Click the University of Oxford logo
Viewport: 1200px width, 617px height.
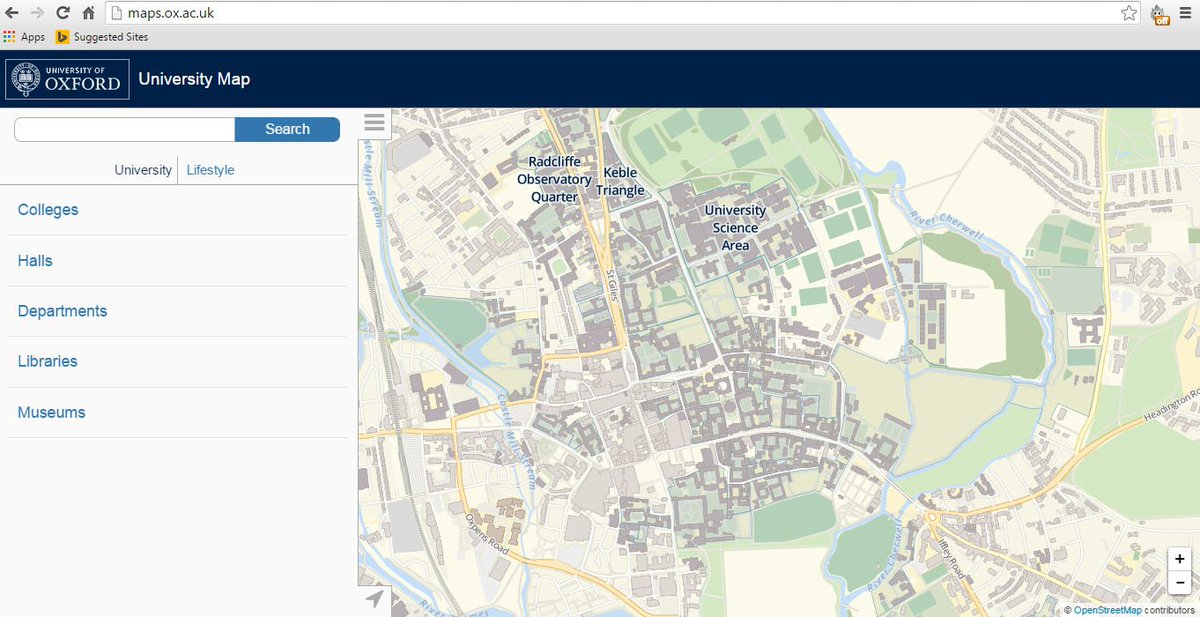[x=68, y=79]
